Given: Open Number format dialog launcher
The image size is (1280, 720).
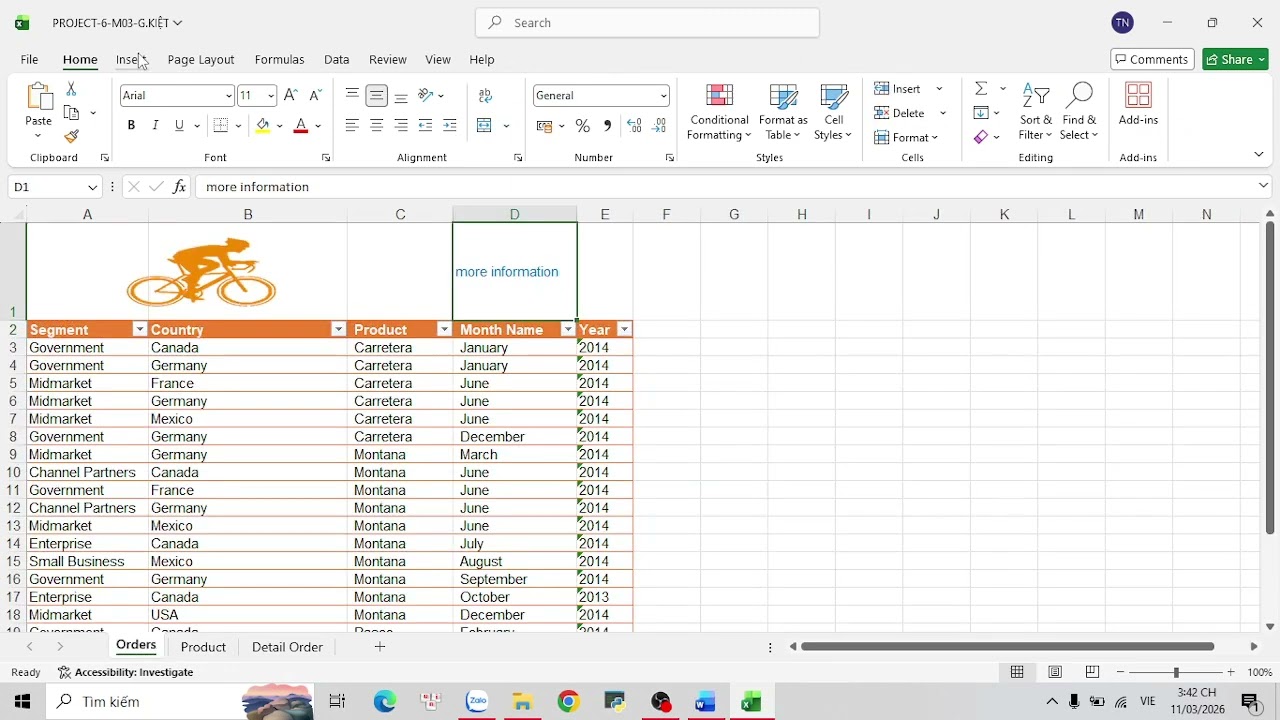Looking at the screenshot, I should [670, 158].
